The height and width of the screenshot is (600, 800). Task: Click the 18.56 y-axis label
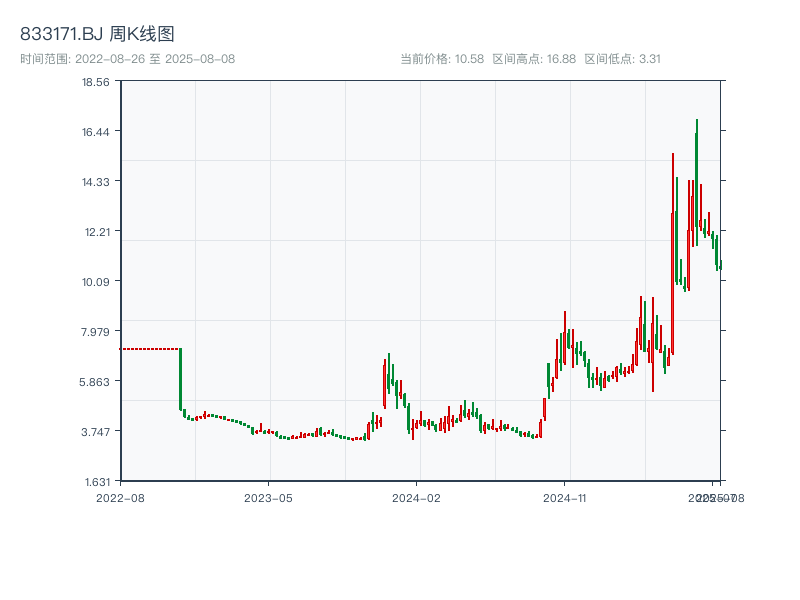[x=97, y=84]
